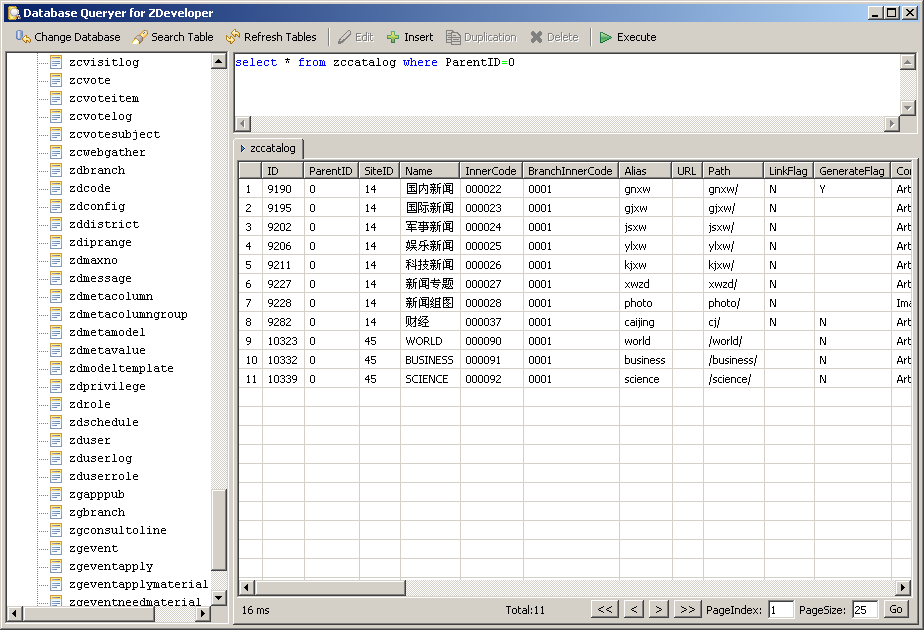
Task: Go to first page of results
Action: [605, 609]
